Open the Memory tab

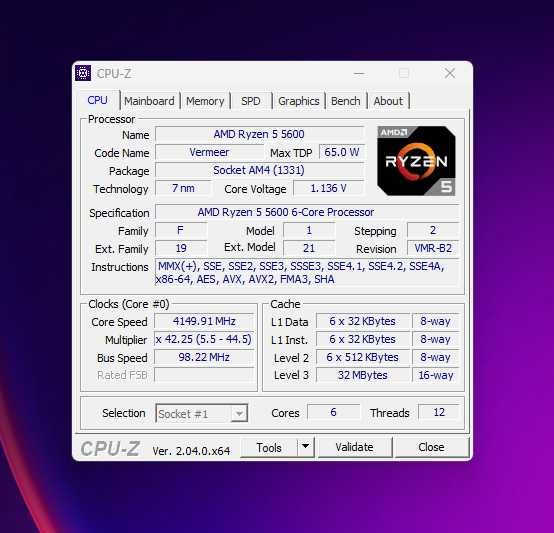[x=205, y=101]
